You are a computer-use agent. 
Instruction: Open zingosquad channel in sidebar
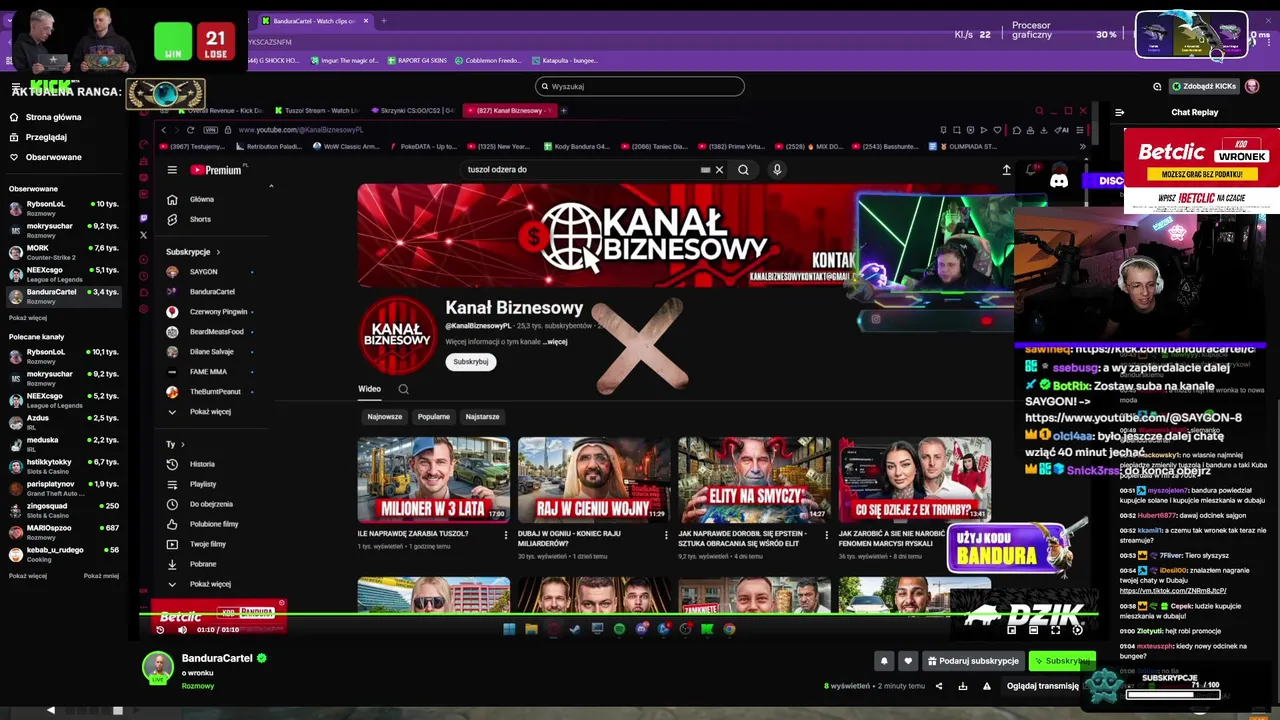[64, 510]
